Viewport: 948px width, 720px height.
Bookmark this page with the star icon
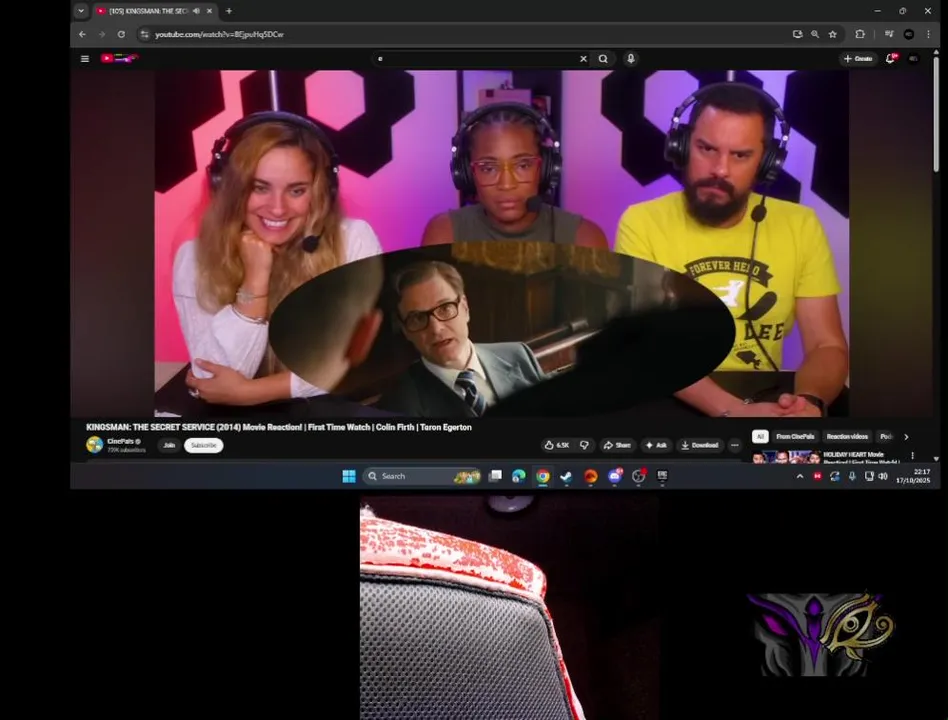[x=833, y=34]
